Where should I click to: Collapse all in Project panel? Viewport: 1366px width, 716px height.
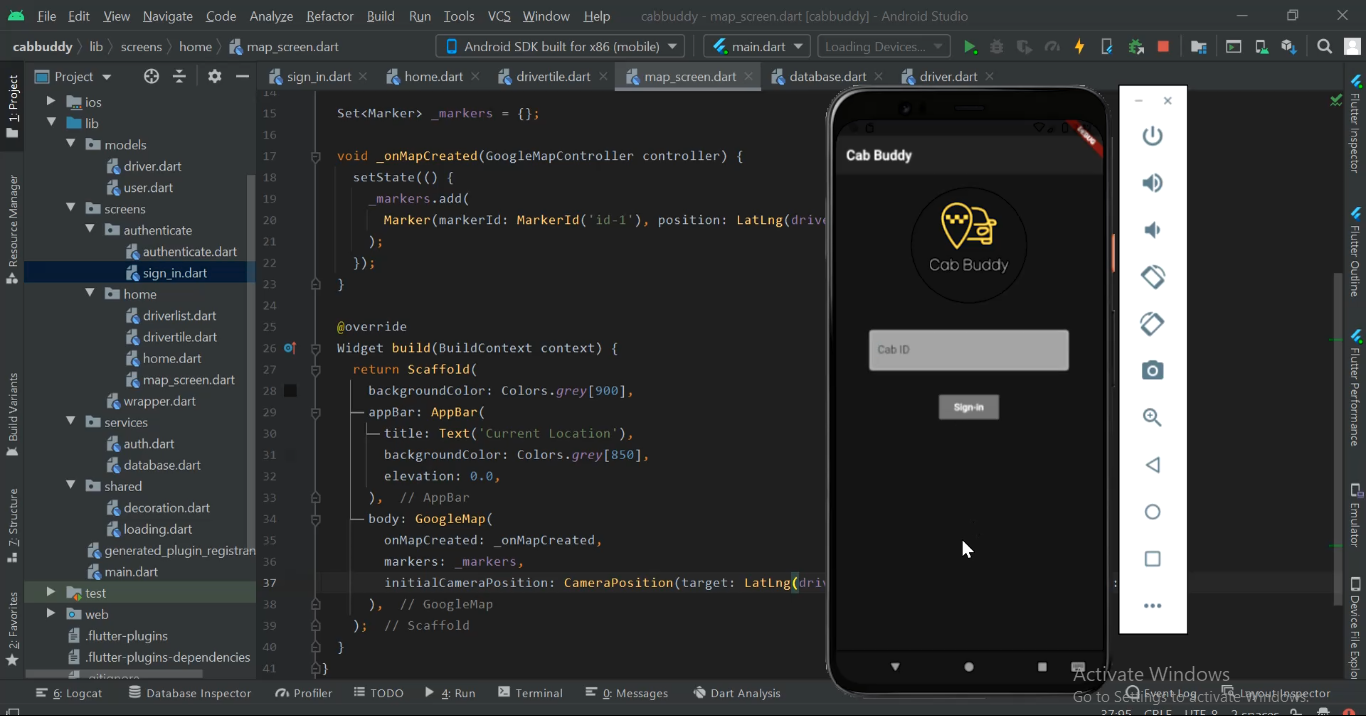pyautogui.click(x=179, y=76)
